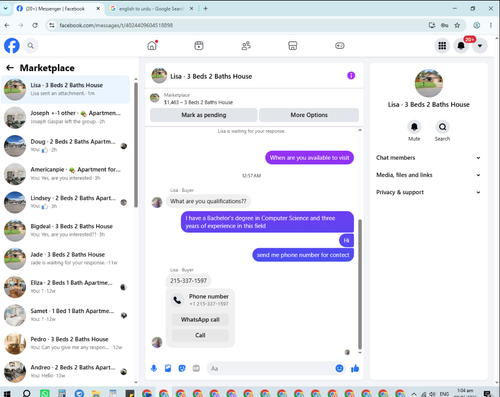500x397 pixels.
Task: Open the Friends icon in top nav
Action: point(246,45)
